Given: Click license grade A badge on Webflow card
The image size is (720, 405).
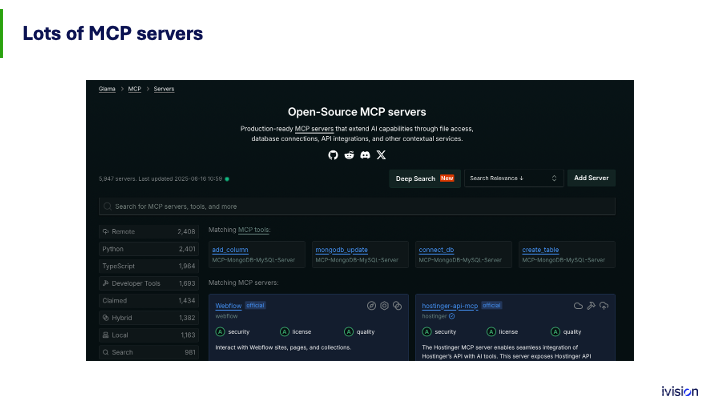Looking at the screenshot, I should coord(285,332).
